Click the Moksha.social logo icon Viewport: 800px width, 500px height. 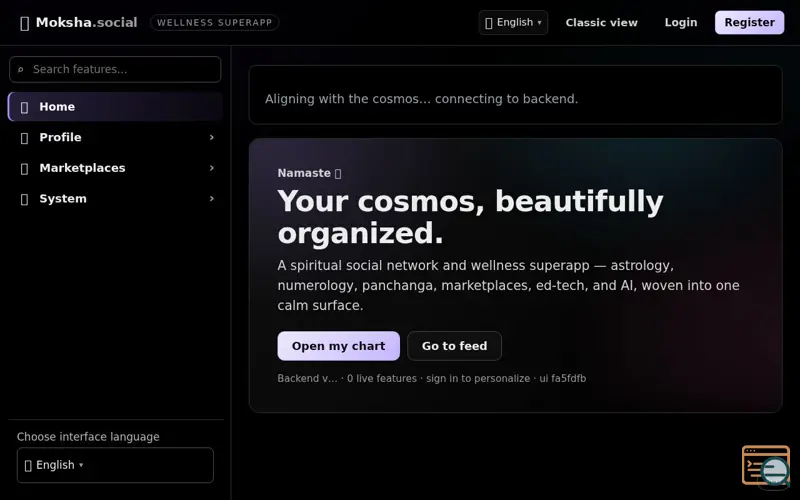coord(24,23)
